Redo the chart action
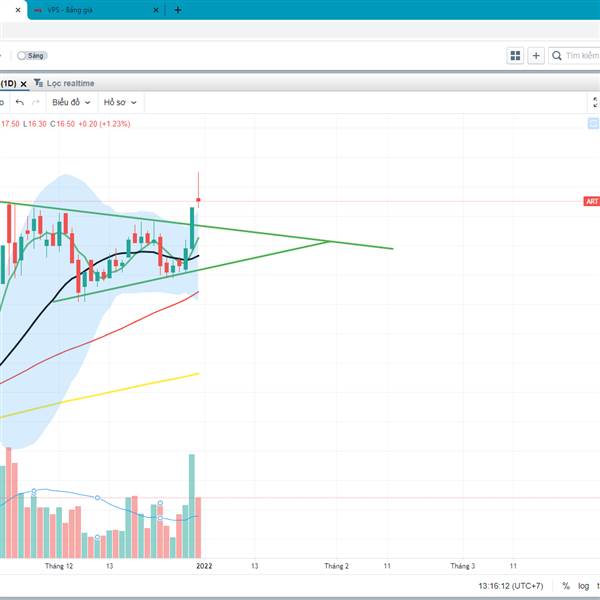Screen dimensions: 600x600 pos(36,102)
